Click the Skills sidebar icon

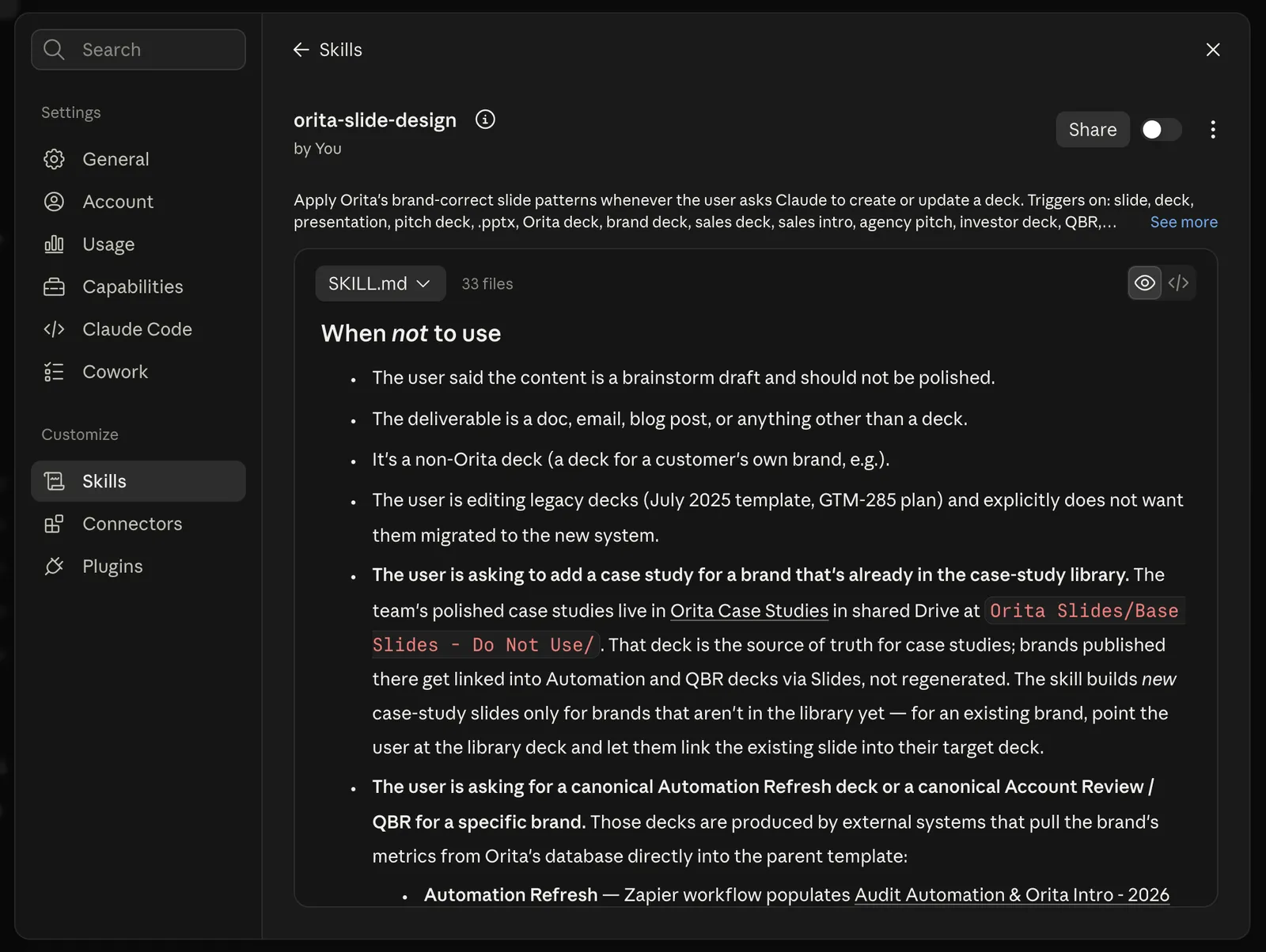[54, 481]
